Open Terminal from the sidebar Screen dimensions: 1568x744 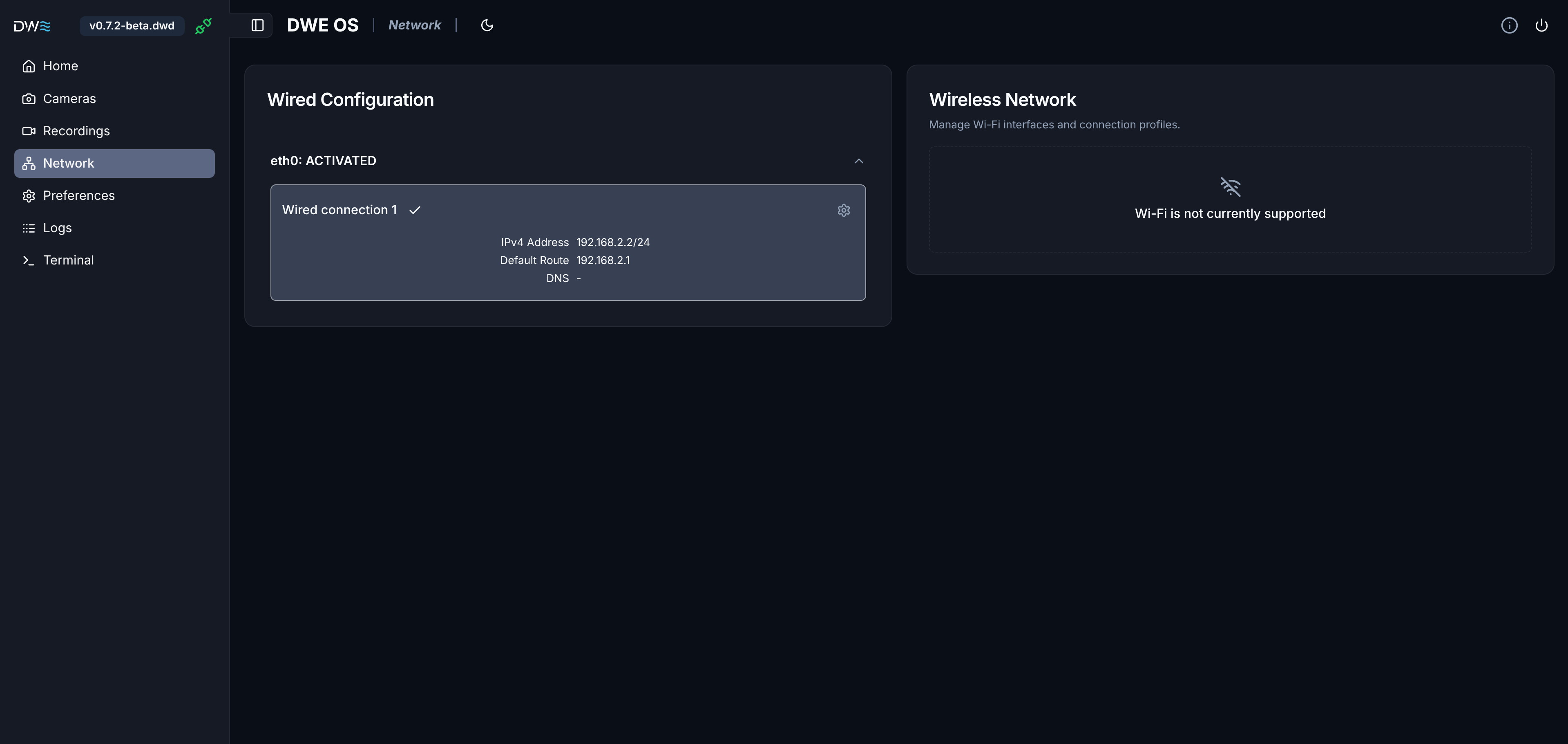pyautogui.click(x=114, y=260)
